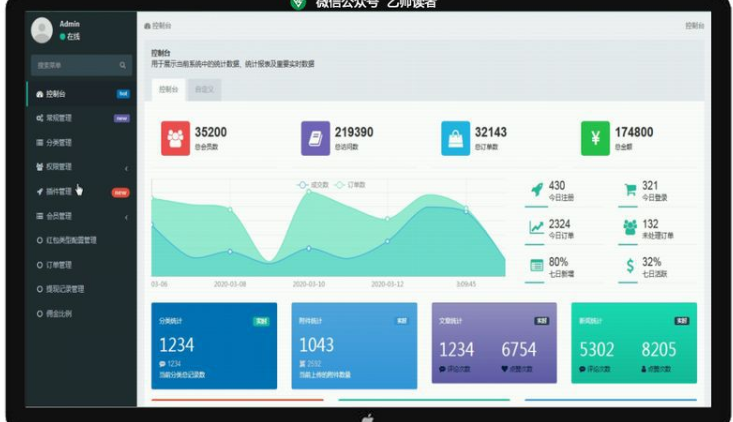Click the 2020-03-08 date label on chart
Viewport: 733px width, 422px height.
230,284
